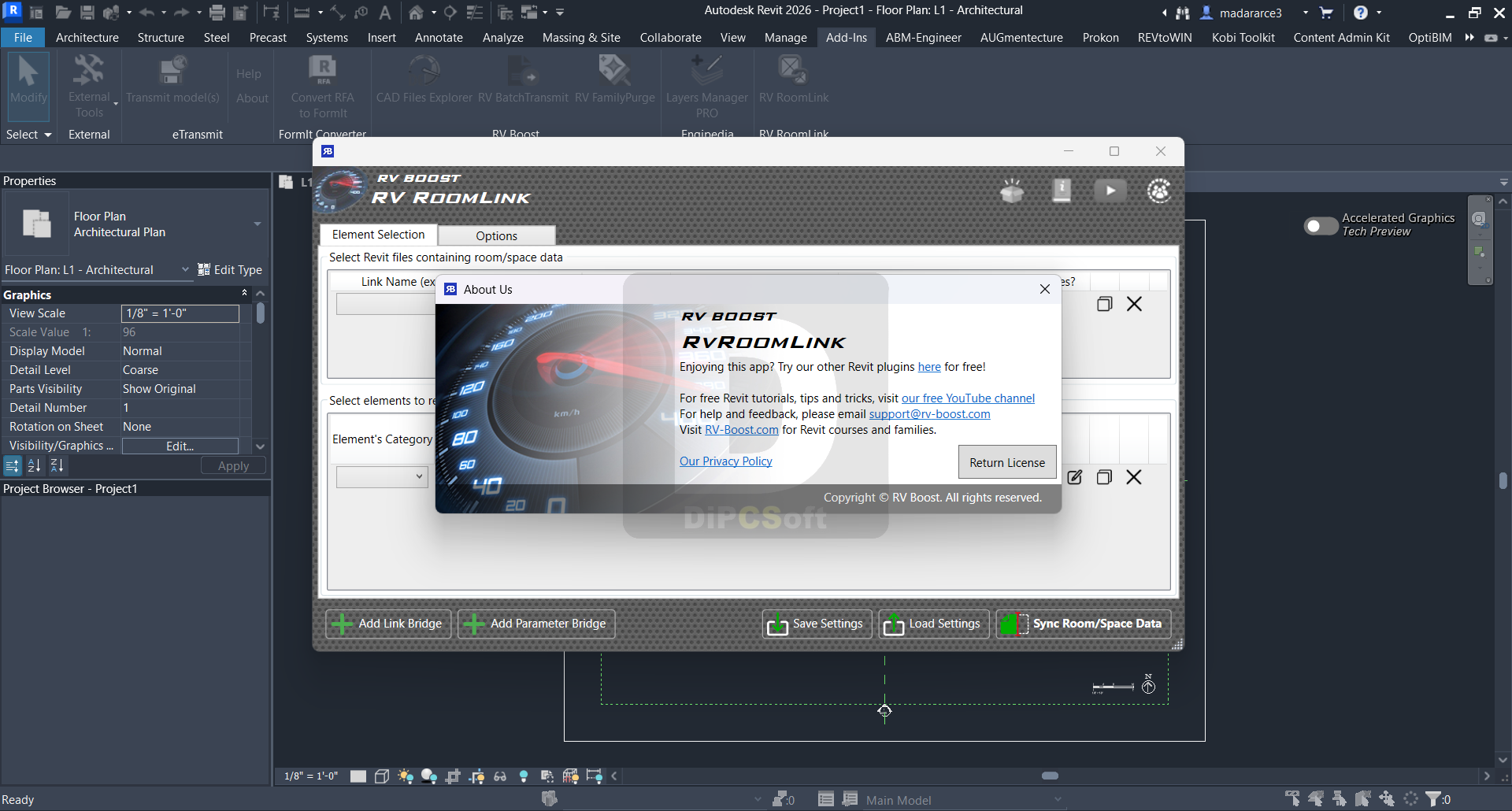Open the Default 3D View house icon
Screen dimensions: 1512x811
pos(416,13)
